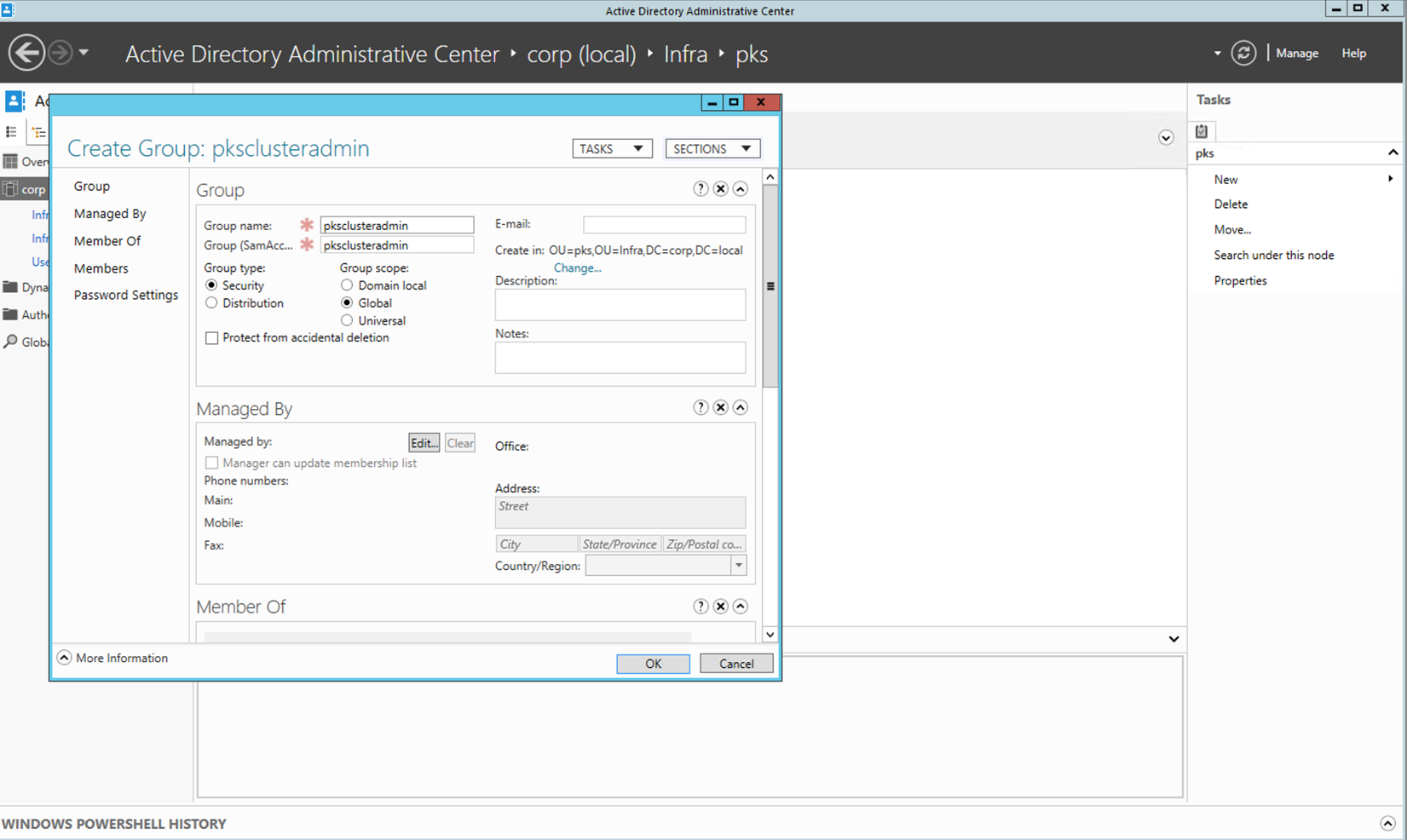The height and width of the screenshot is (840, 1407).
Task: Select Universal group scope
Action: coord(347,320)
